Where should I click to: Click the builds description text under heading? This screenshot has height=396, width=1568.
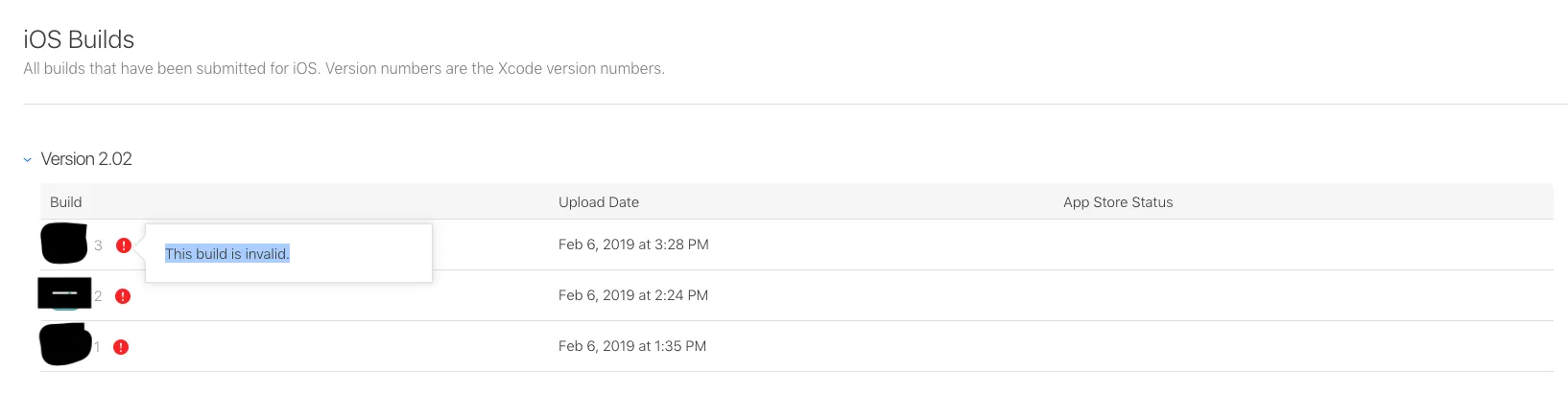pos(344,69)
